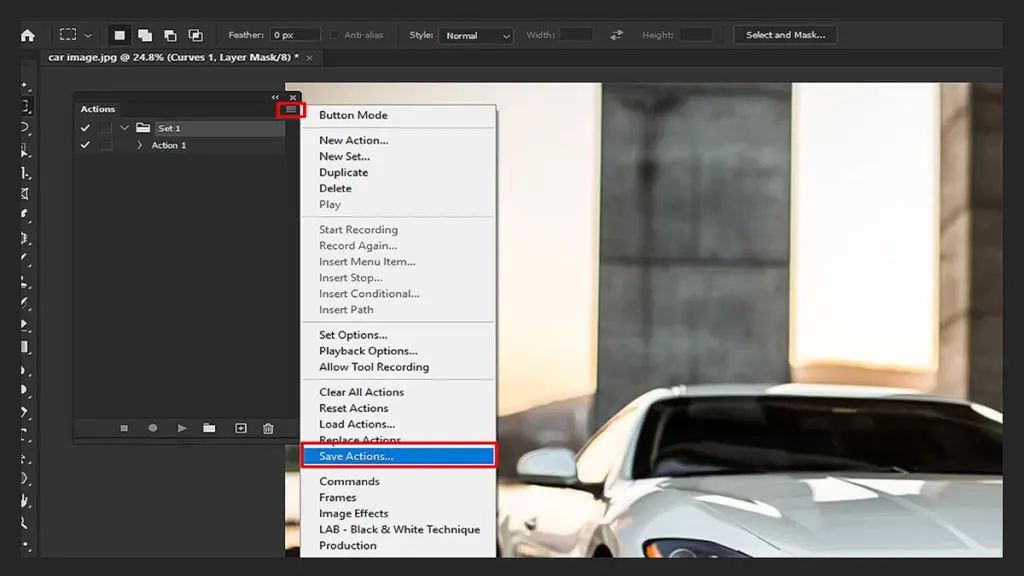Expand Action 1 steps
This screenshot has width=1024, height=576.
[x=139, y=145]
